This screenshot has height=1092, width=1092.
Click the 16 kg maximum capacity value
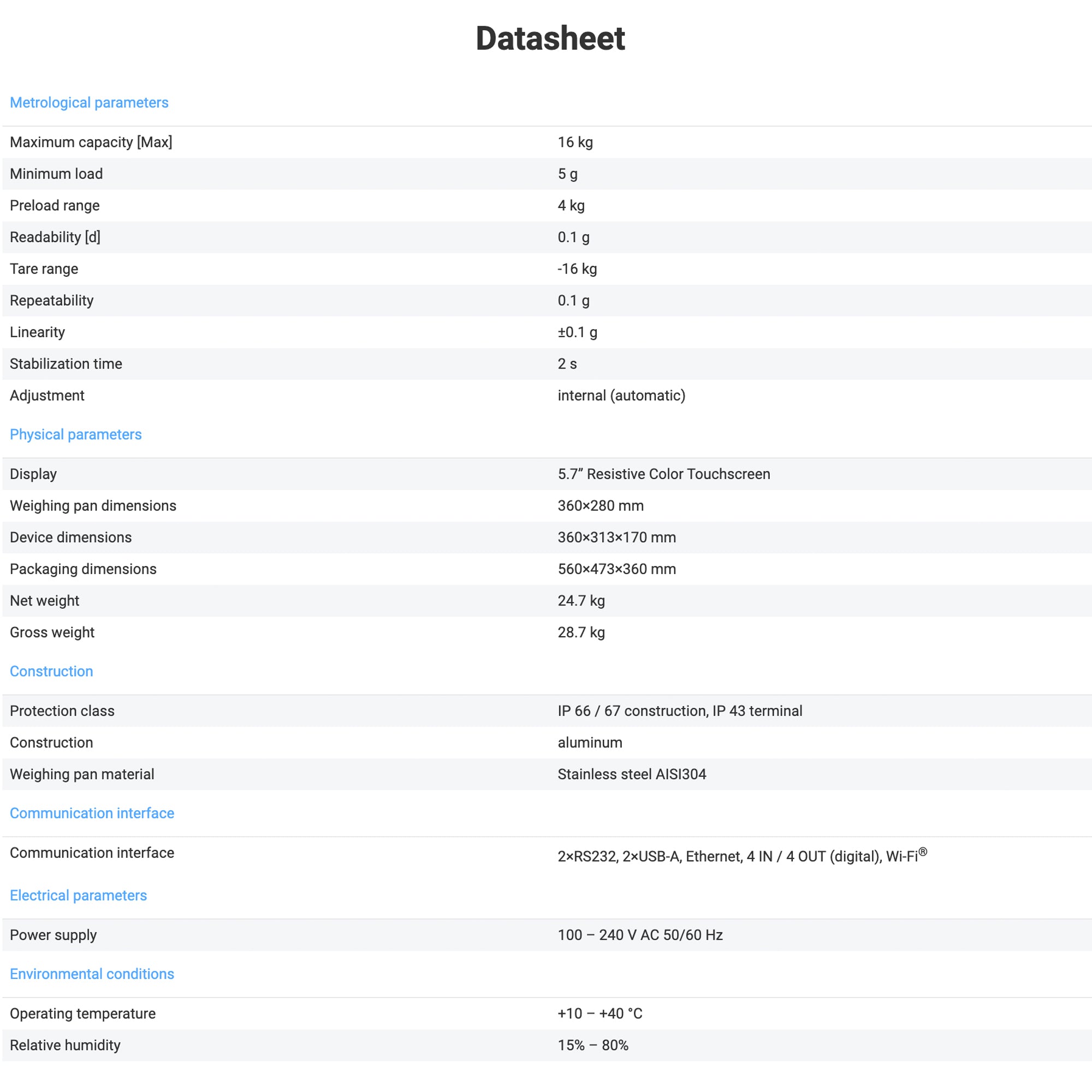coord(575,142)
